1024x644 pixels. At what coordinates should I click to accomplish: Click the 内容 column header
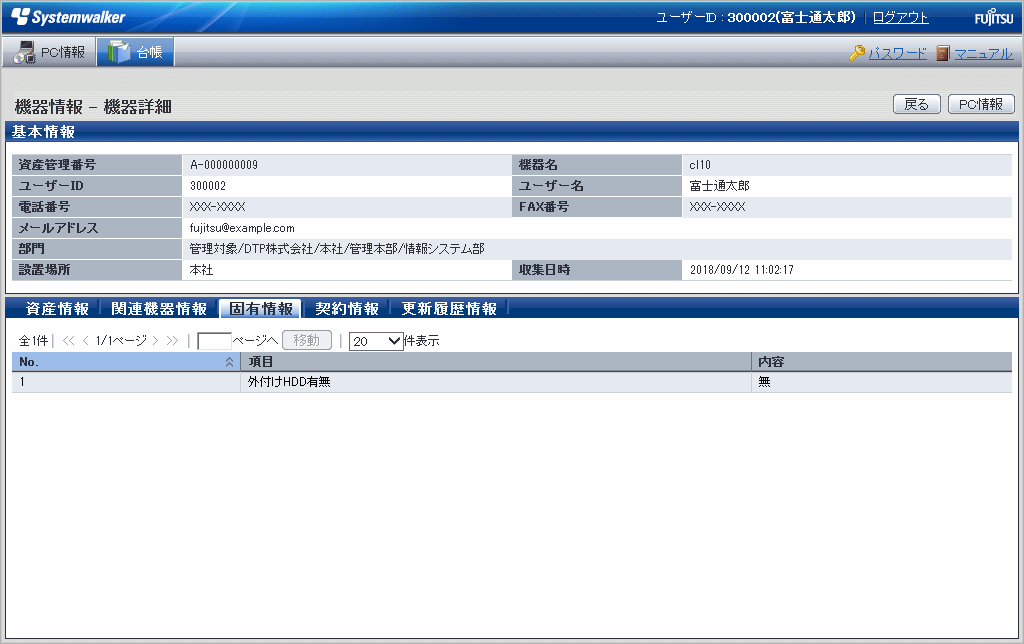pyautogui.click(x=882, y=362)
